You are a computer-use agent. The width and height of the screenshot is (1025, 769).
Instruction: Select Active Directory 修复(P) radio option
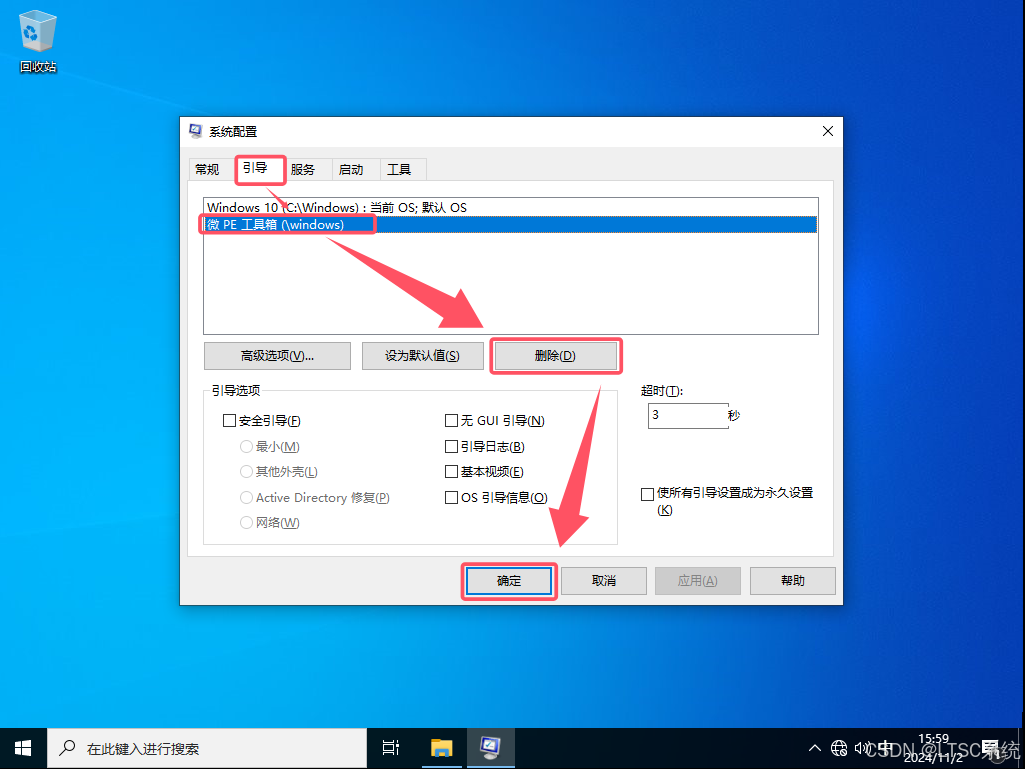point(246,498)
